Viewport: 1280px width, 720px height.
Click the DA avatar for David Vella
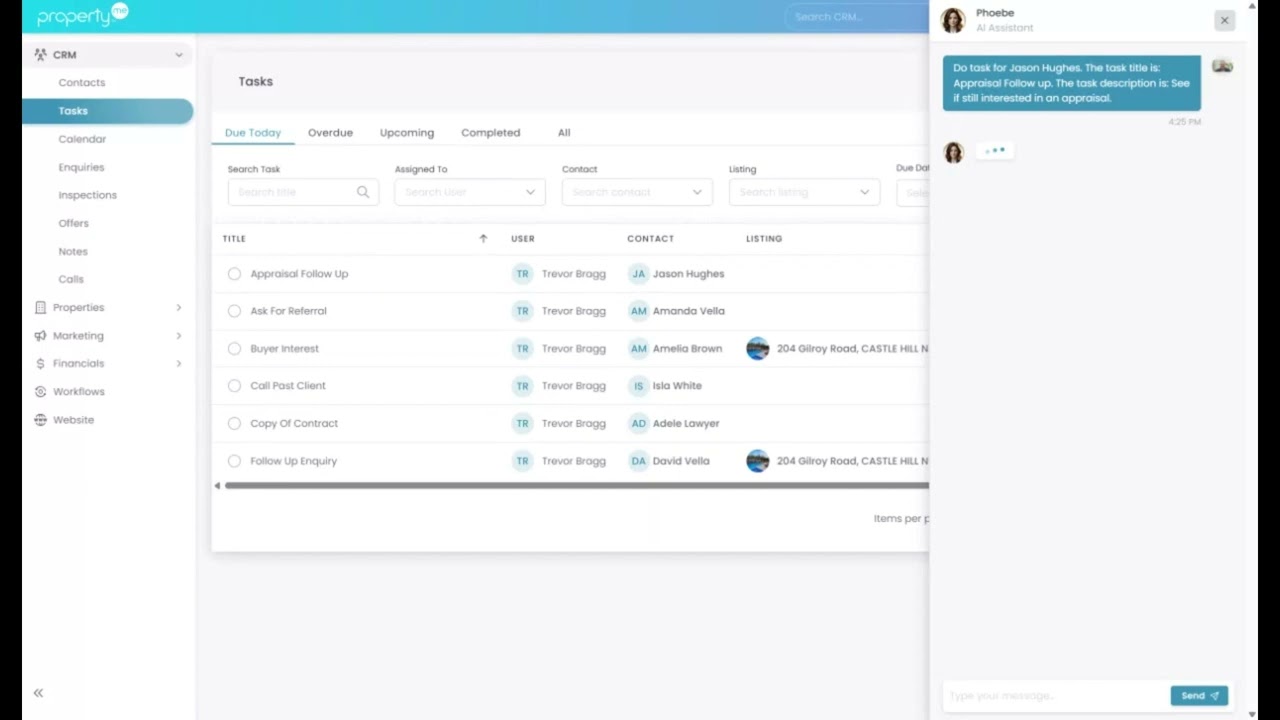(x=638, y=461)
